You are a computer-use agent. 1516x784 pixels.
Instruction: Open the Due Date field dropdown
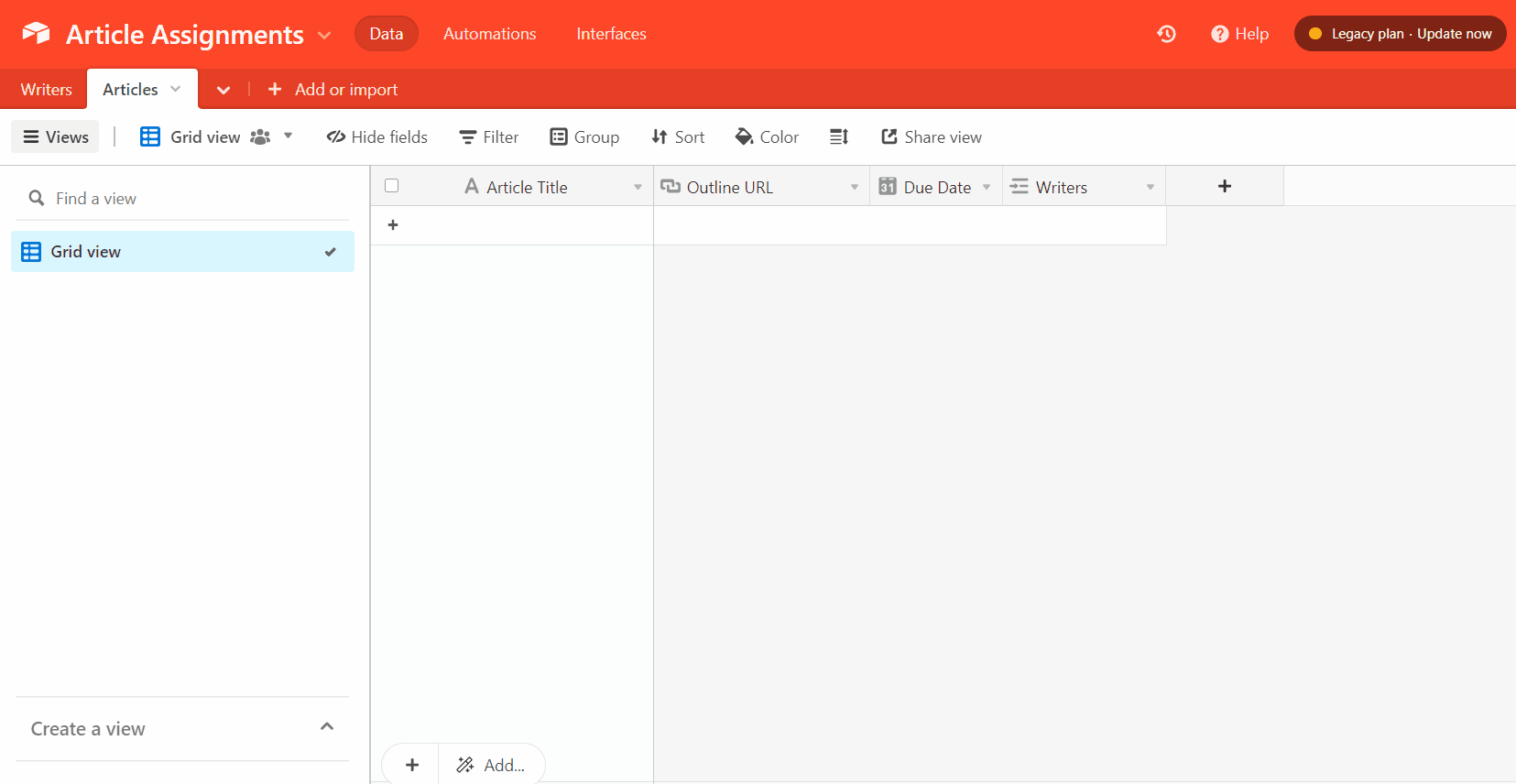point(987,188)
